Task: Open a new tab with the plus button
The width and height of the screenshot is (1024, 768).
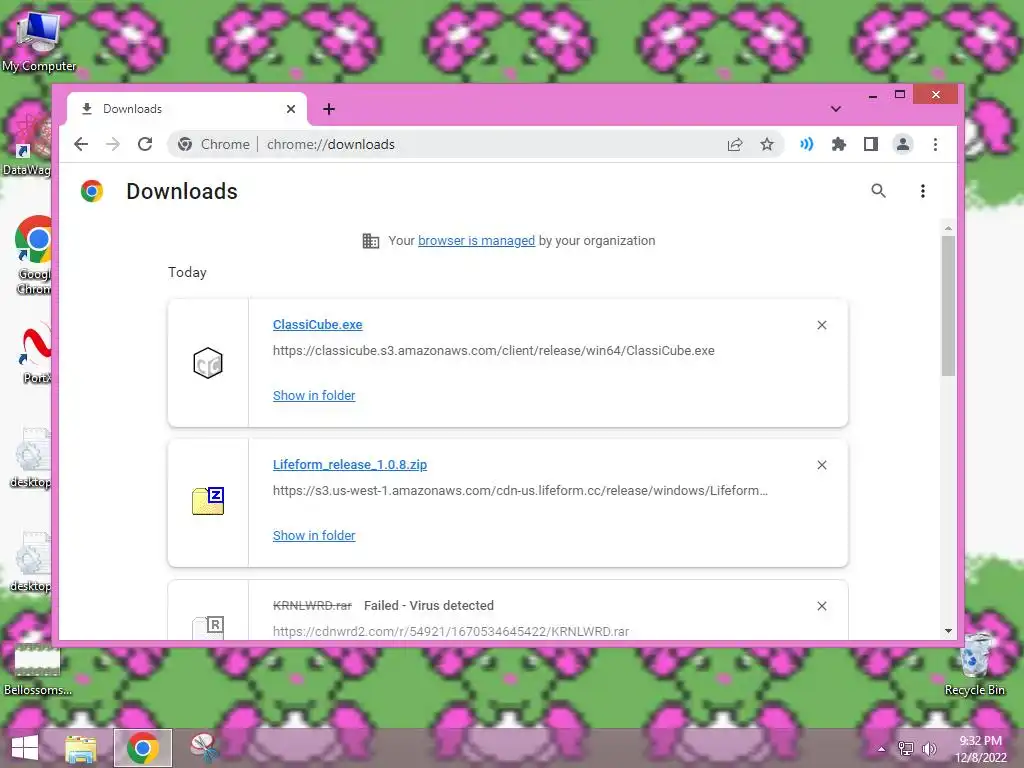Action: click(329, 109)
